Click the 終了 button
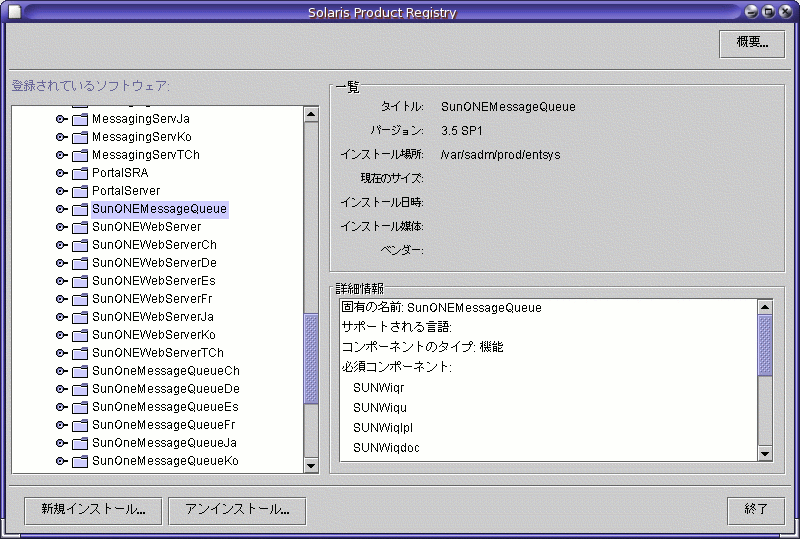This screenshot has height=539, width=800. 756,510
